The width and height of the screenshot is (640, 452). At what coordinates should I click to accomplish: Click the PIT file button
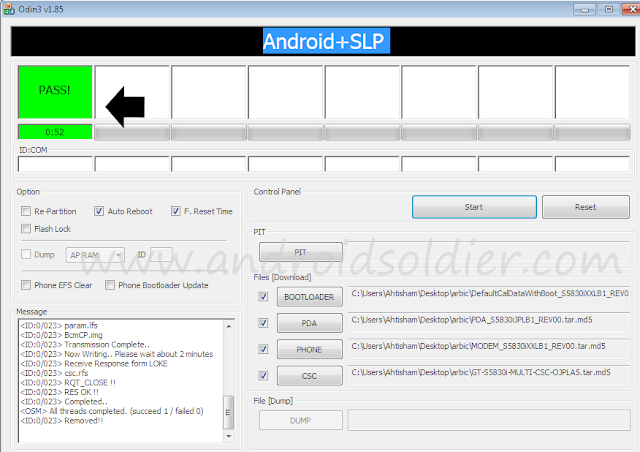click(301, 252)
